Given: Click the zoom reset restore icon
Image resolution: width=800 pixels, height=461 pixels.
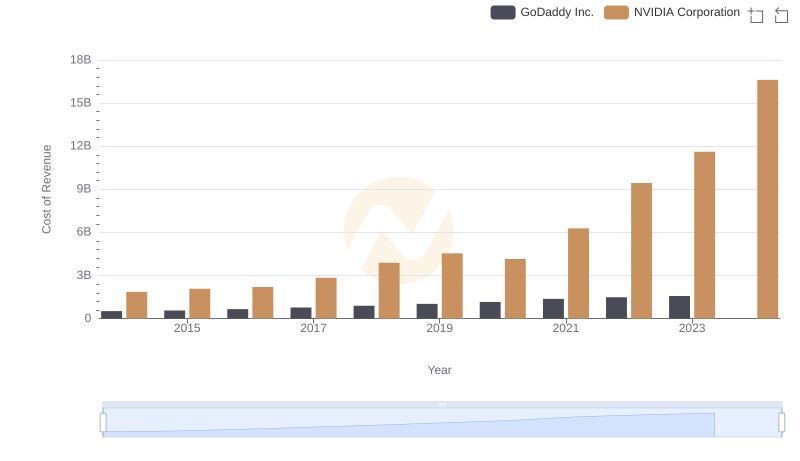Looking at the screenshot, I should 781,15.
